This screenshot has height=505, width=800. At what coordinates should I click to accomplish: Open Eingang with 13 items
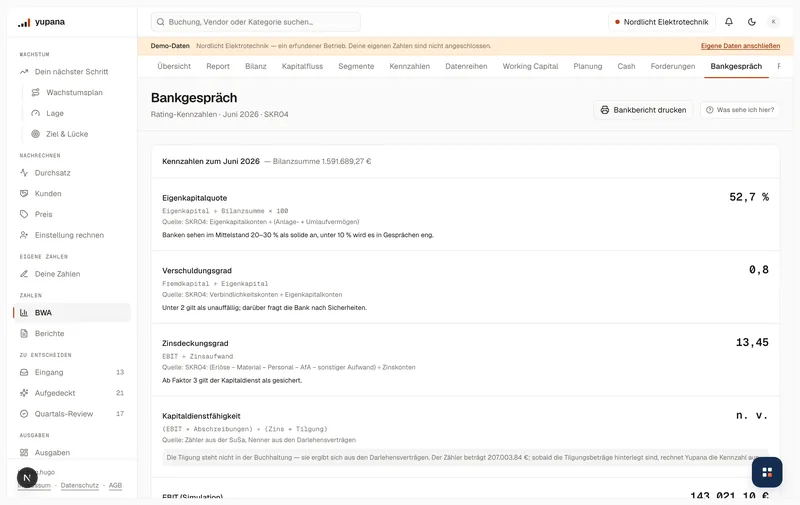[71, 372]
